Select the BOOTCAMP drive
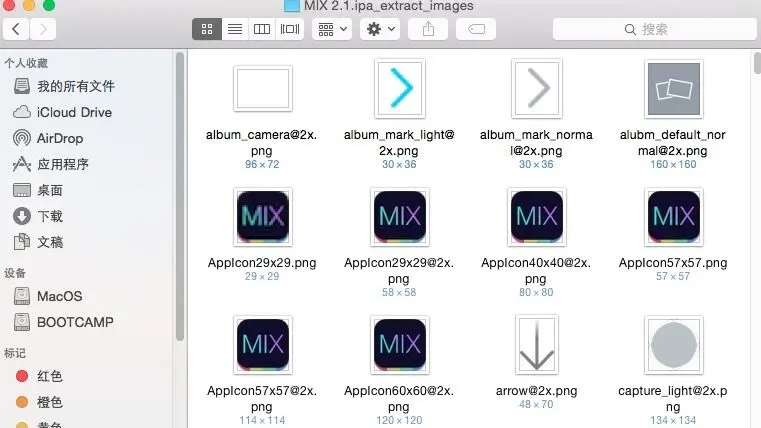The height and width of the screenshot is (428, 761). pyautogui.click(x=63, y=322)
